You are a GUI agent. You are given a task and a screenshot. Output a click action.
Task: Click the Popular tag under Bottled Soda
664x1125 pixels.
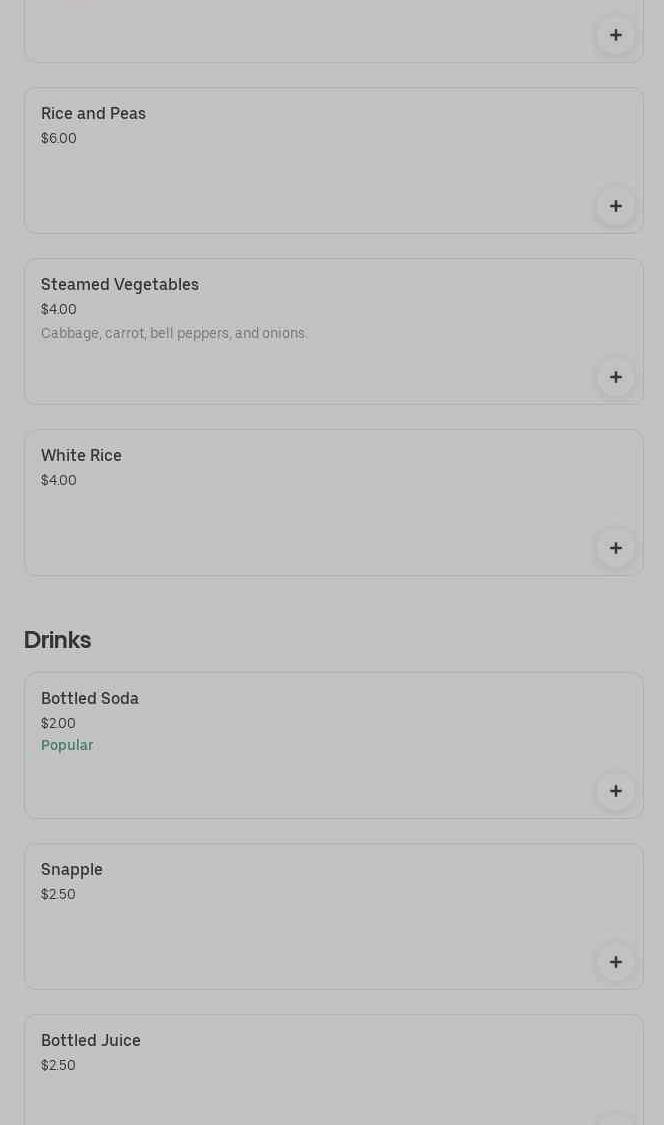[67, 746]
